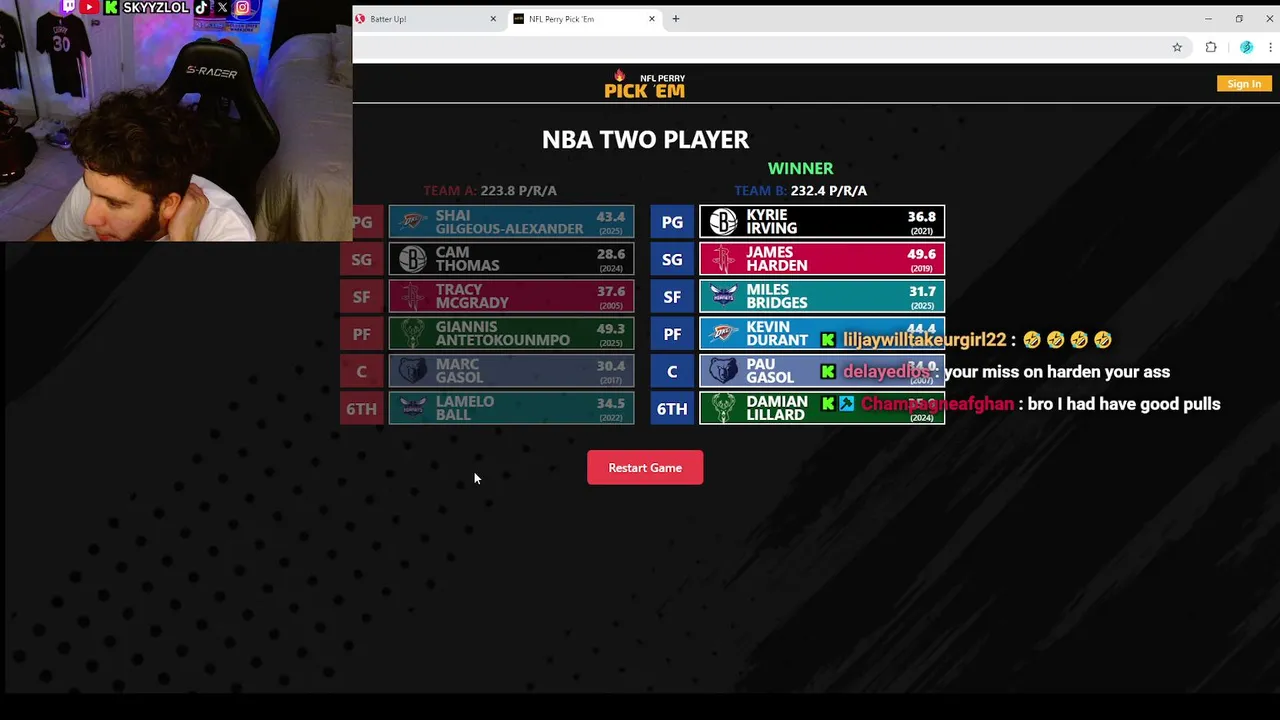Screen dimensions: 1280x720
Task: Click the name Marc Gasol
Action: 459,371
